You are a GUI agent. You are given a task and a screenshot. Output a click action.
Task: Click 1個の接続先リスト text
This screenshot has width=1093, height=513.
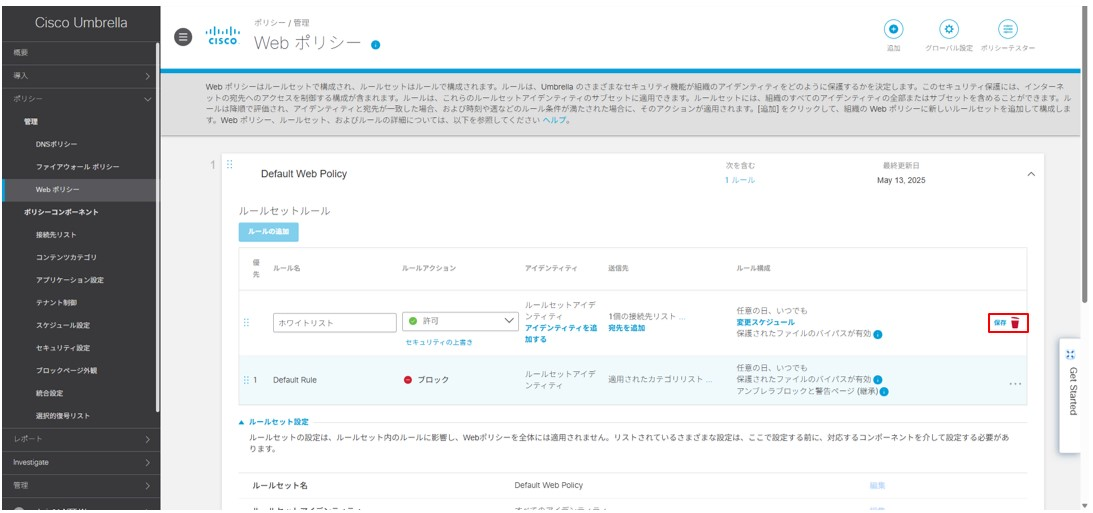coord(647,316)
